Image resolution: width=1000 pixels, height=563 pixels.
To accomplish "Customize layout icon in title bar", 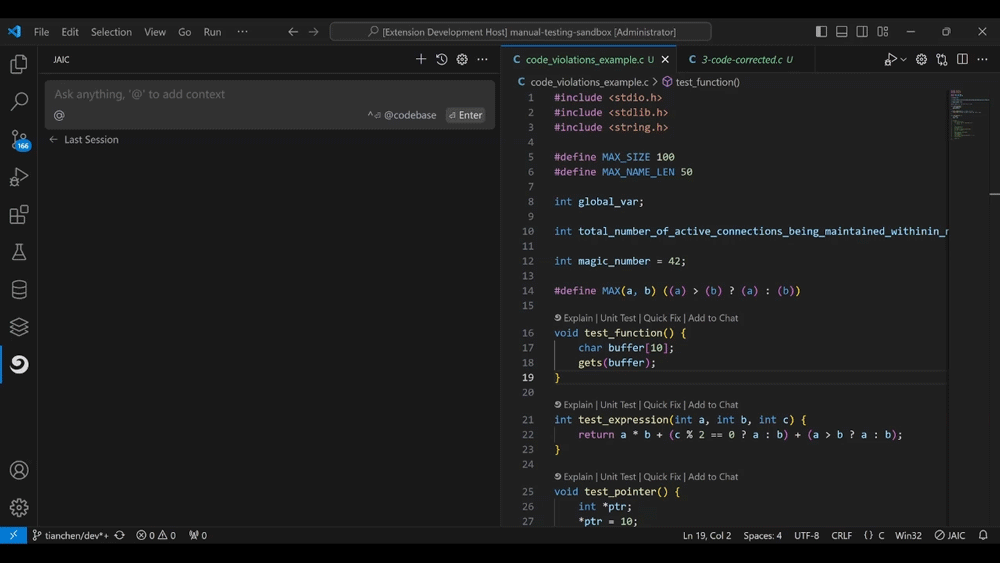I will tap(883, 31).
